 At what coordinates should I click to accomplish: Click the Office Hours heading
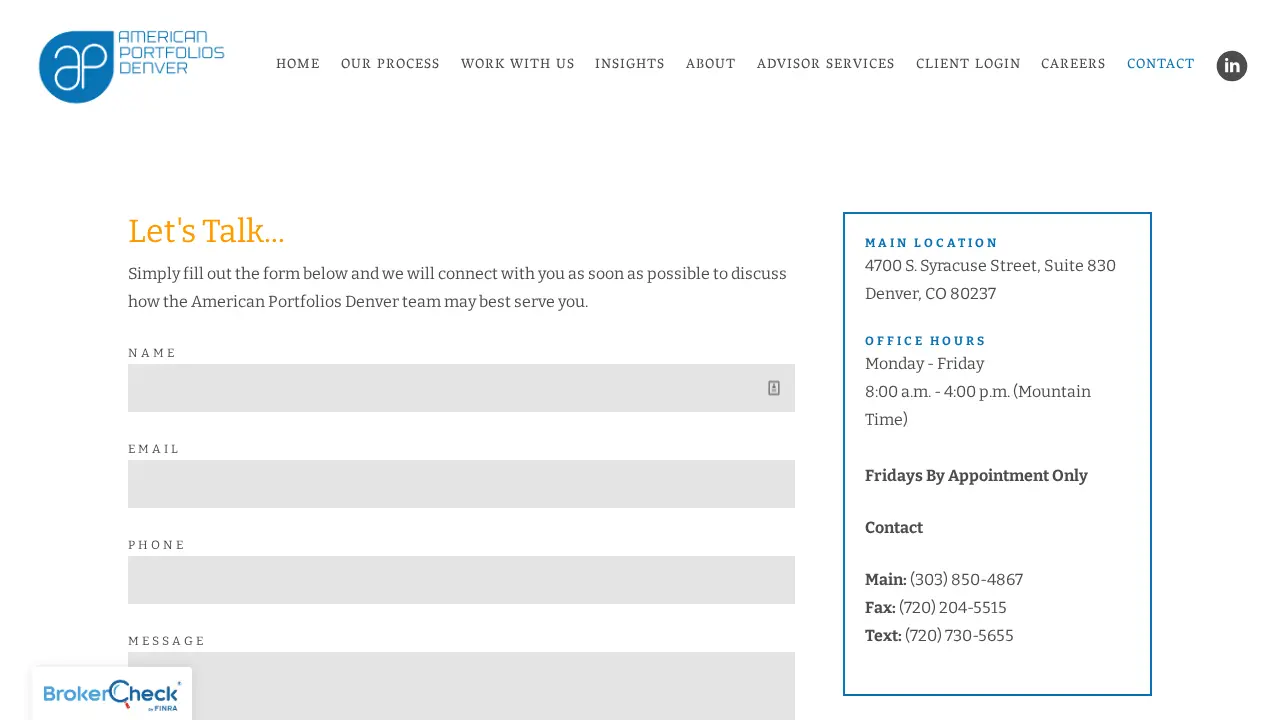pyautogui.click(x=926, y=341)
